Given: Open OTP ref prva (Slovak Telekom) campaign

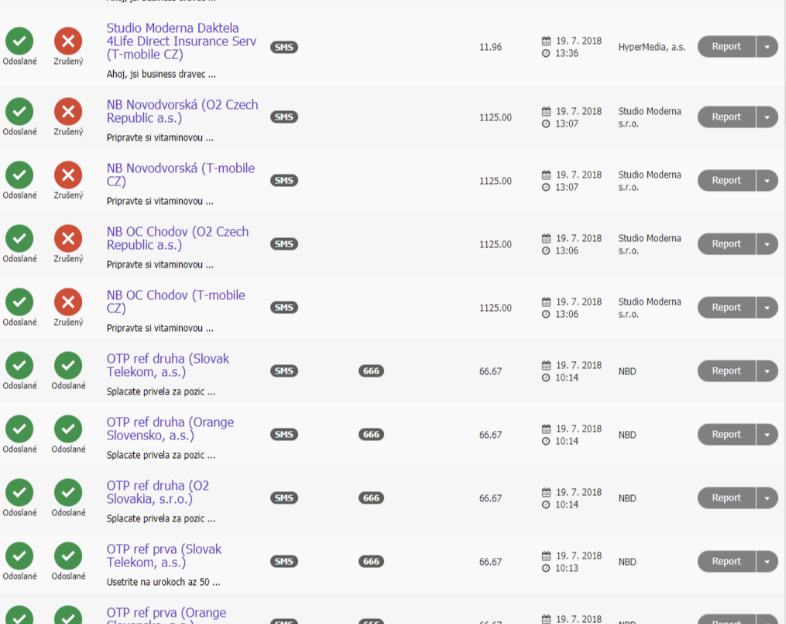Looking at the screenshot, I should pyautogui.click(x=164, y=556).
